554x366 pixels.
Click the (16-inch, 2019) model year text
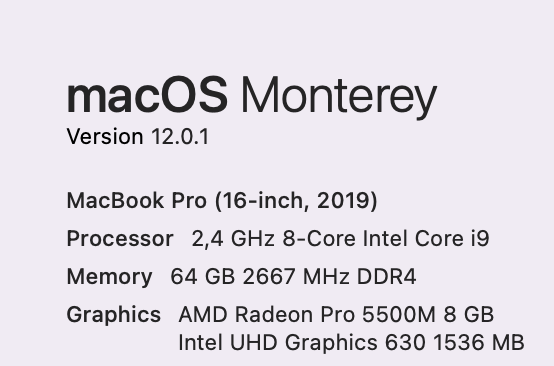(296, 201)
